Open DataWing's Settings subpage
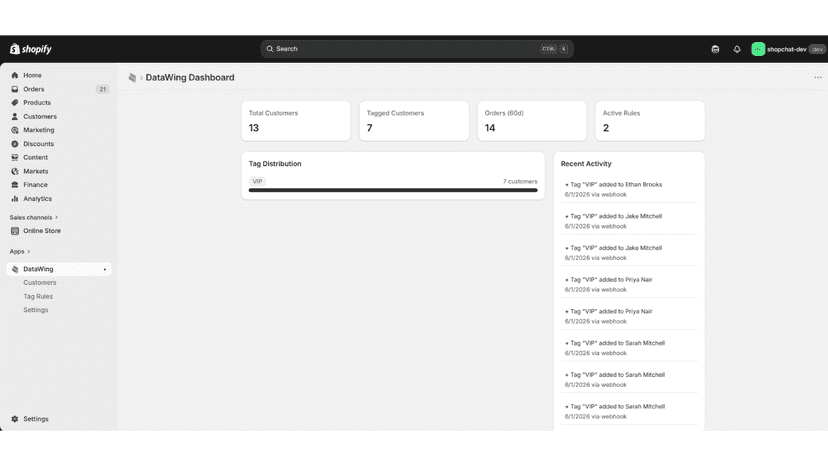 click(35, 310)
